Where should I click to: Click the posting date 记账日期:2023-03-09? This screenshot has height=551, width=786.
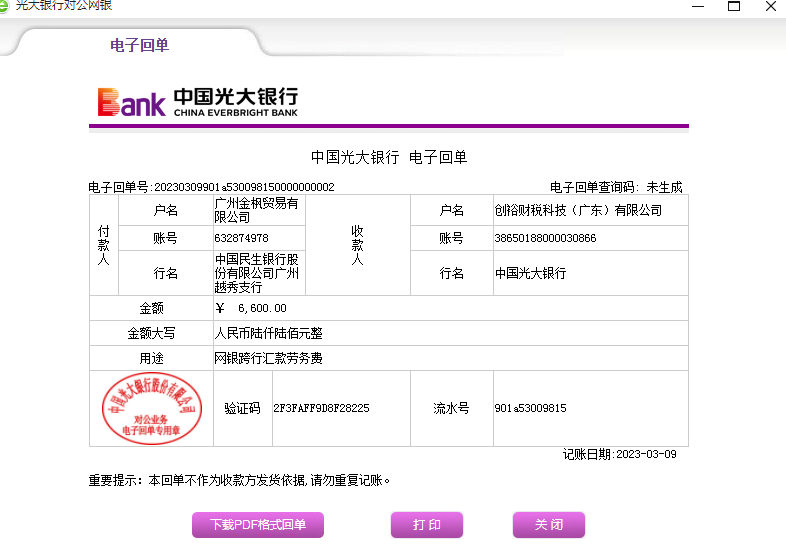pos(620,454)
